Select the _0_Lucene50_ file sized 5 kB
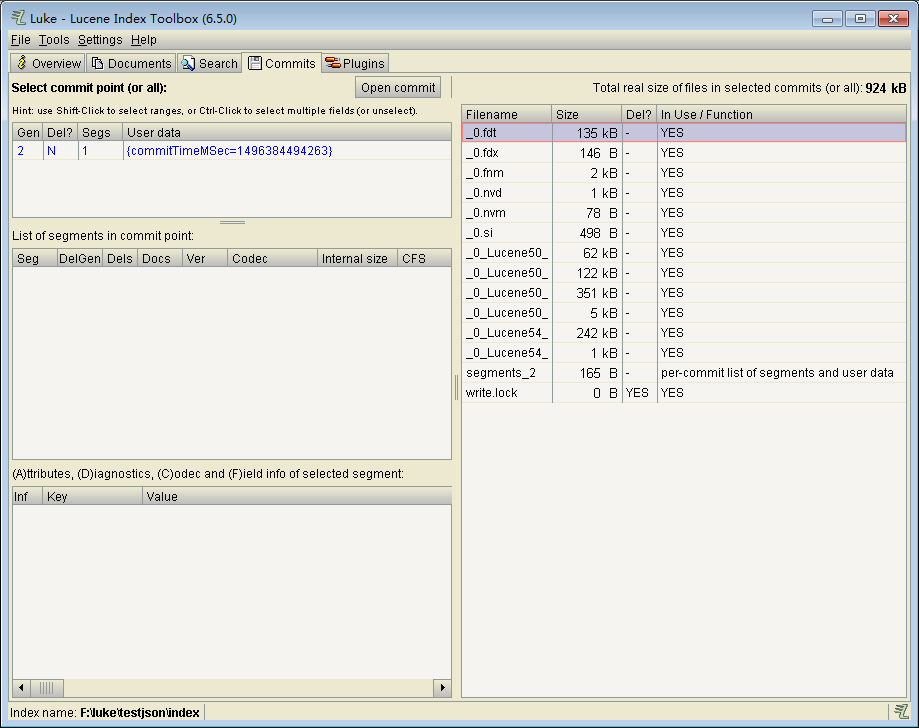919x728 pixels. tap(684, 312)
